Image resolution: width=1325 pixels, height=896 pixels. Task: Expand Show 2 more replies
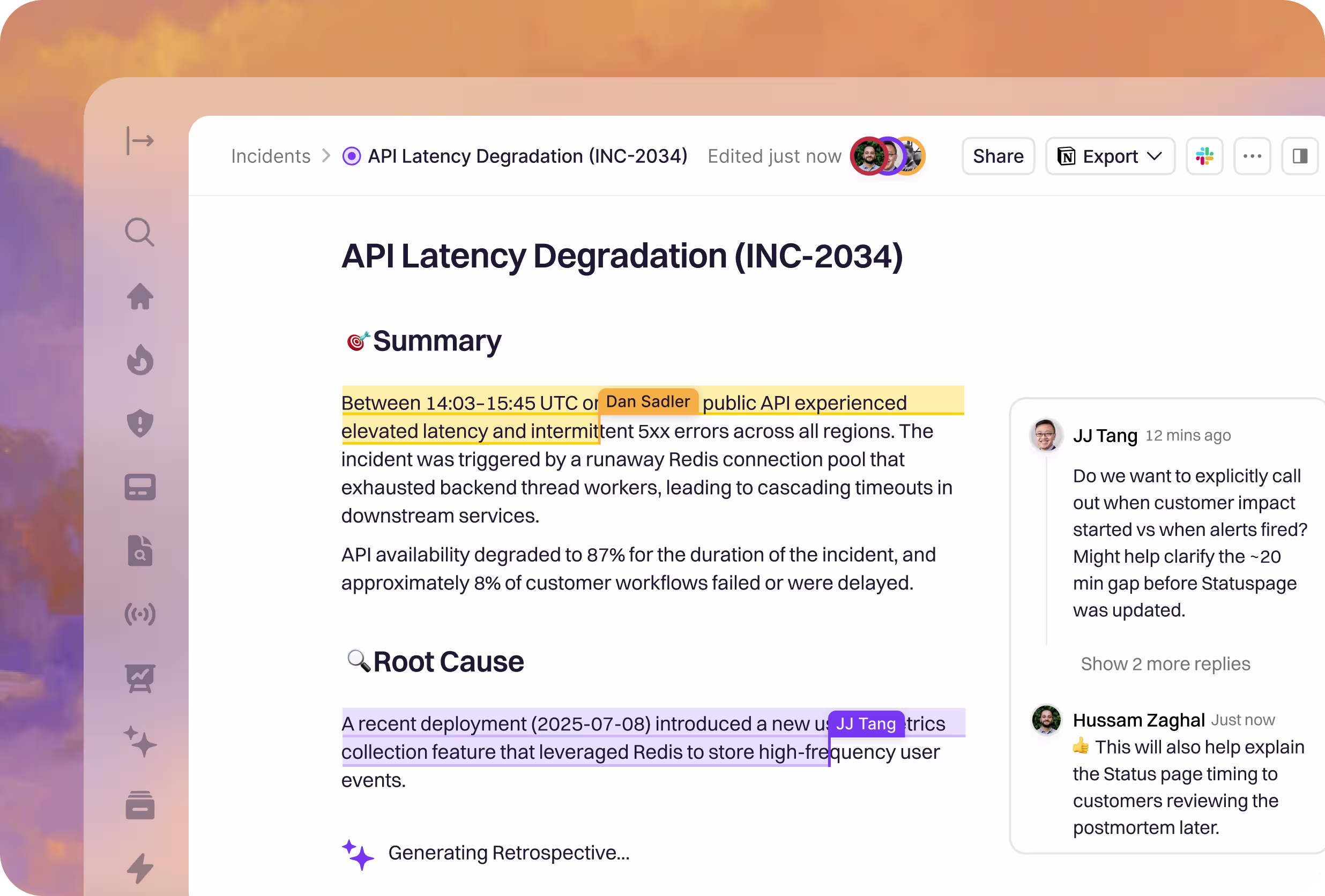click(x=1165, y=664)
